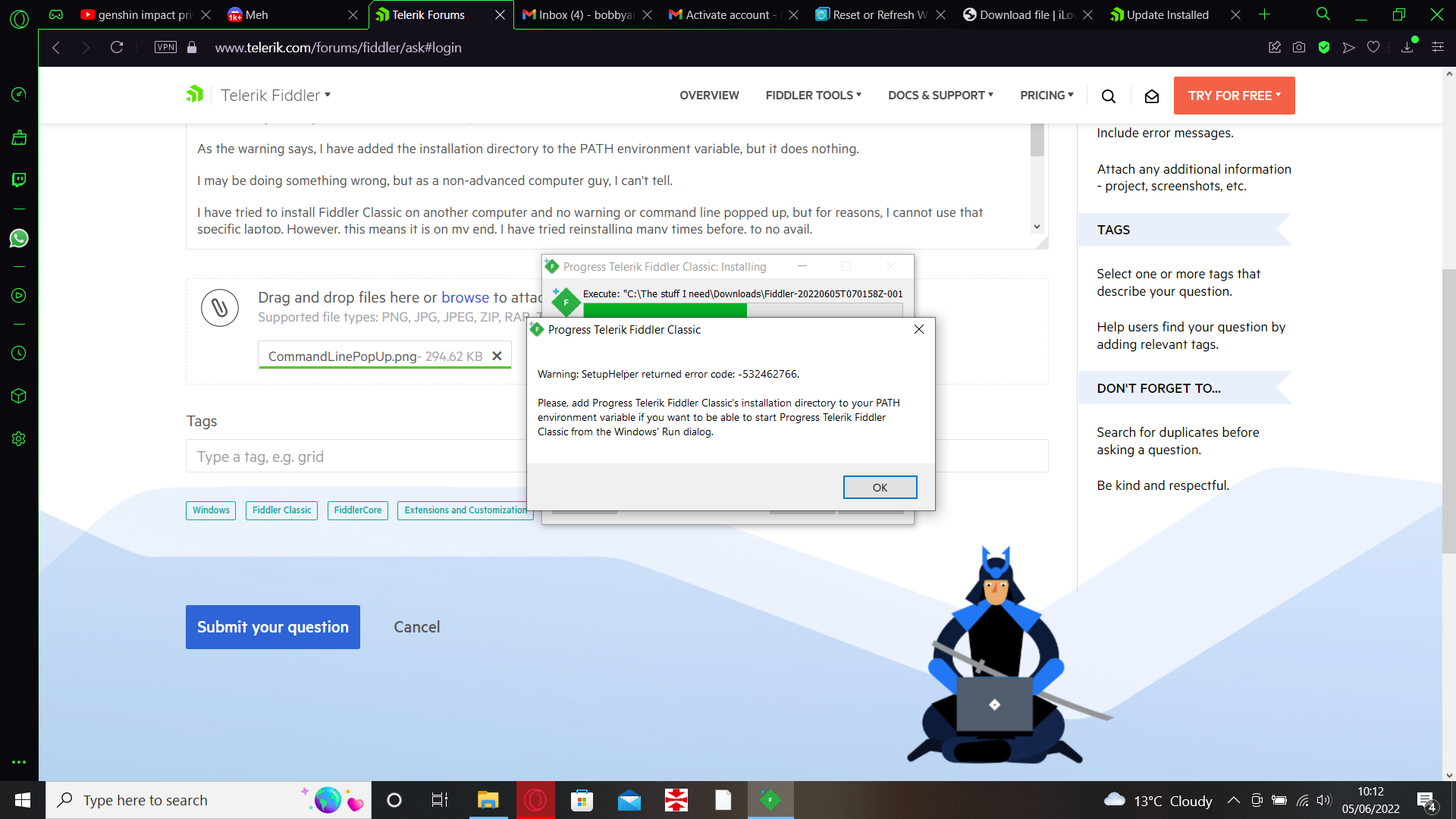Click the Telerik contact envelope icon

click(1152, 96)
